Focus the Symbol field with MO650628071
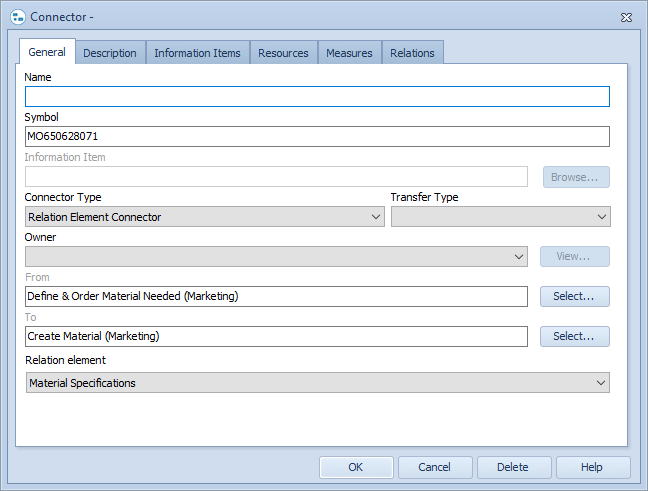Viewport: 648px width, 491px height. 316,137
